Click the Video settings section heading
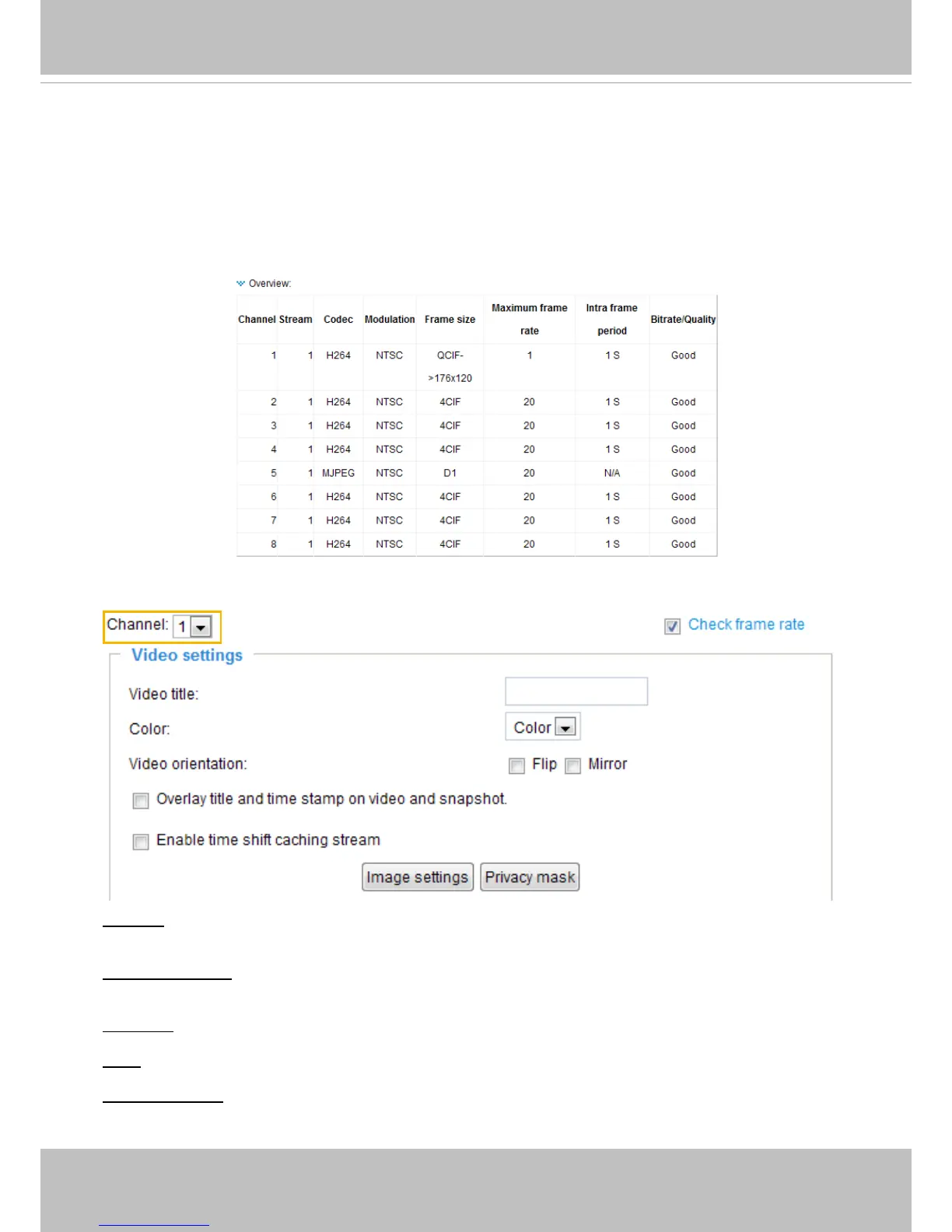This screenshot has width=952, height=1232. pos(187,655)
